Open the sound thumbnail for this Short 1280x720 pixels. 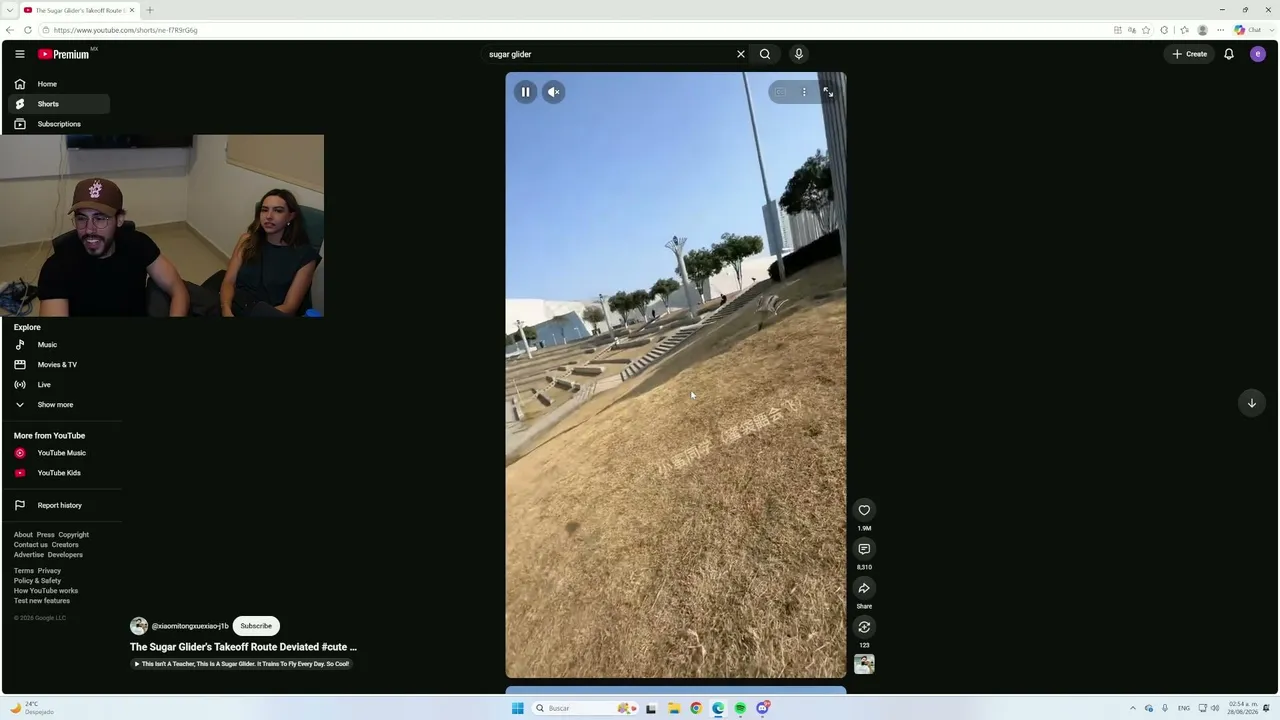(864, 665)
